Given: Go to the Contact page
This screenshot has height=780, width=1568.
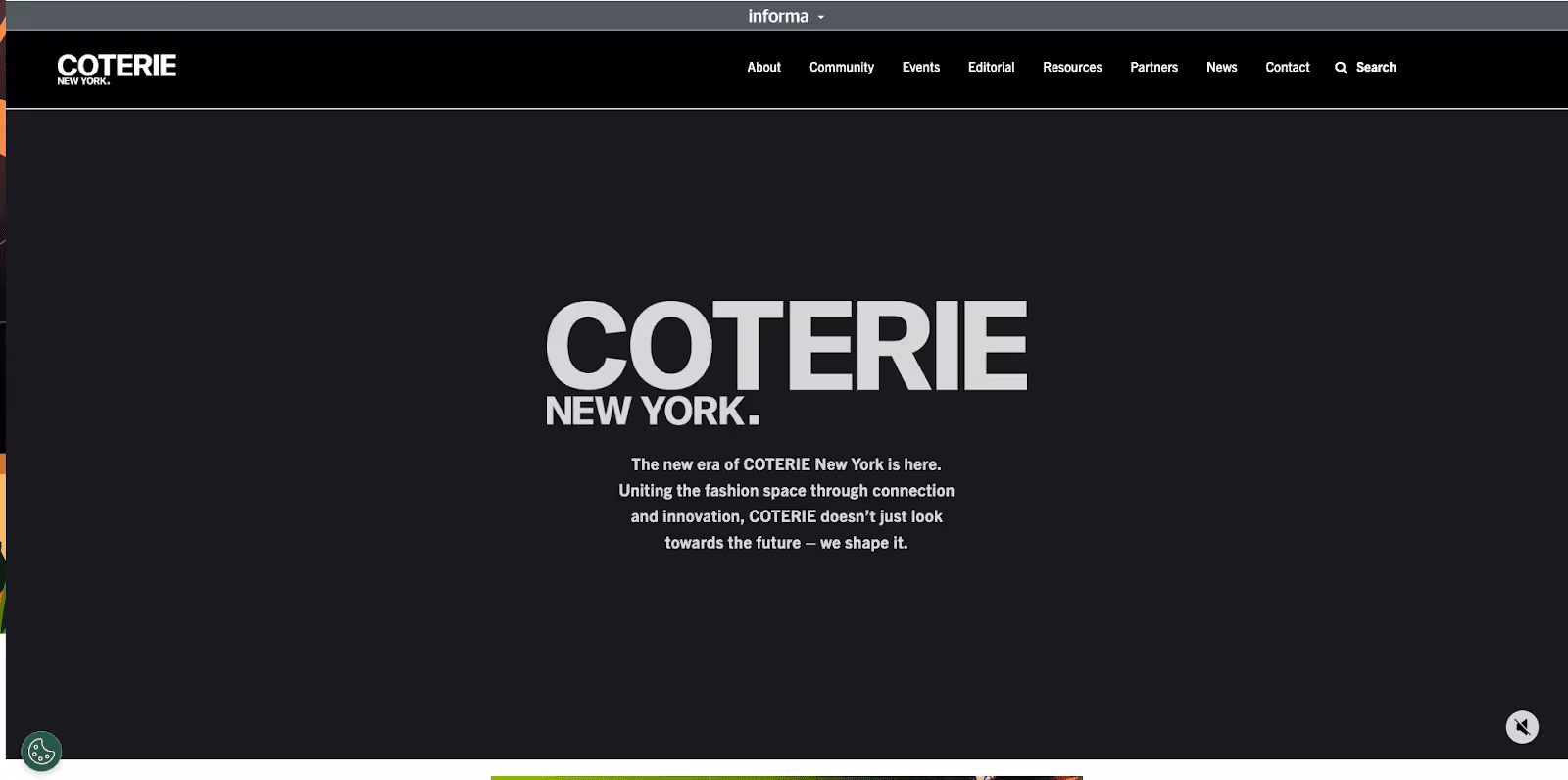Looking at the screenshot, I should point(1287,68).
